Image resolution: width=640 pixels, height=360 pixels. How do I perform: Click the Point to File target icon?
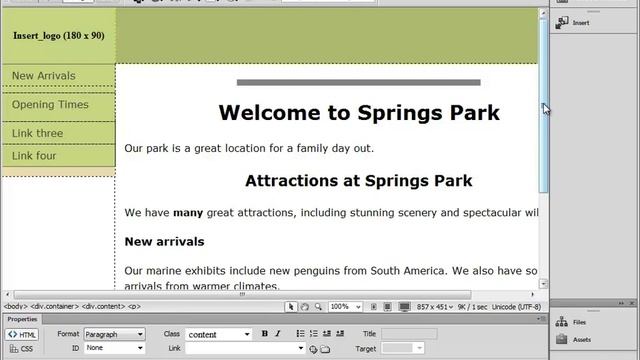[313, 349]
